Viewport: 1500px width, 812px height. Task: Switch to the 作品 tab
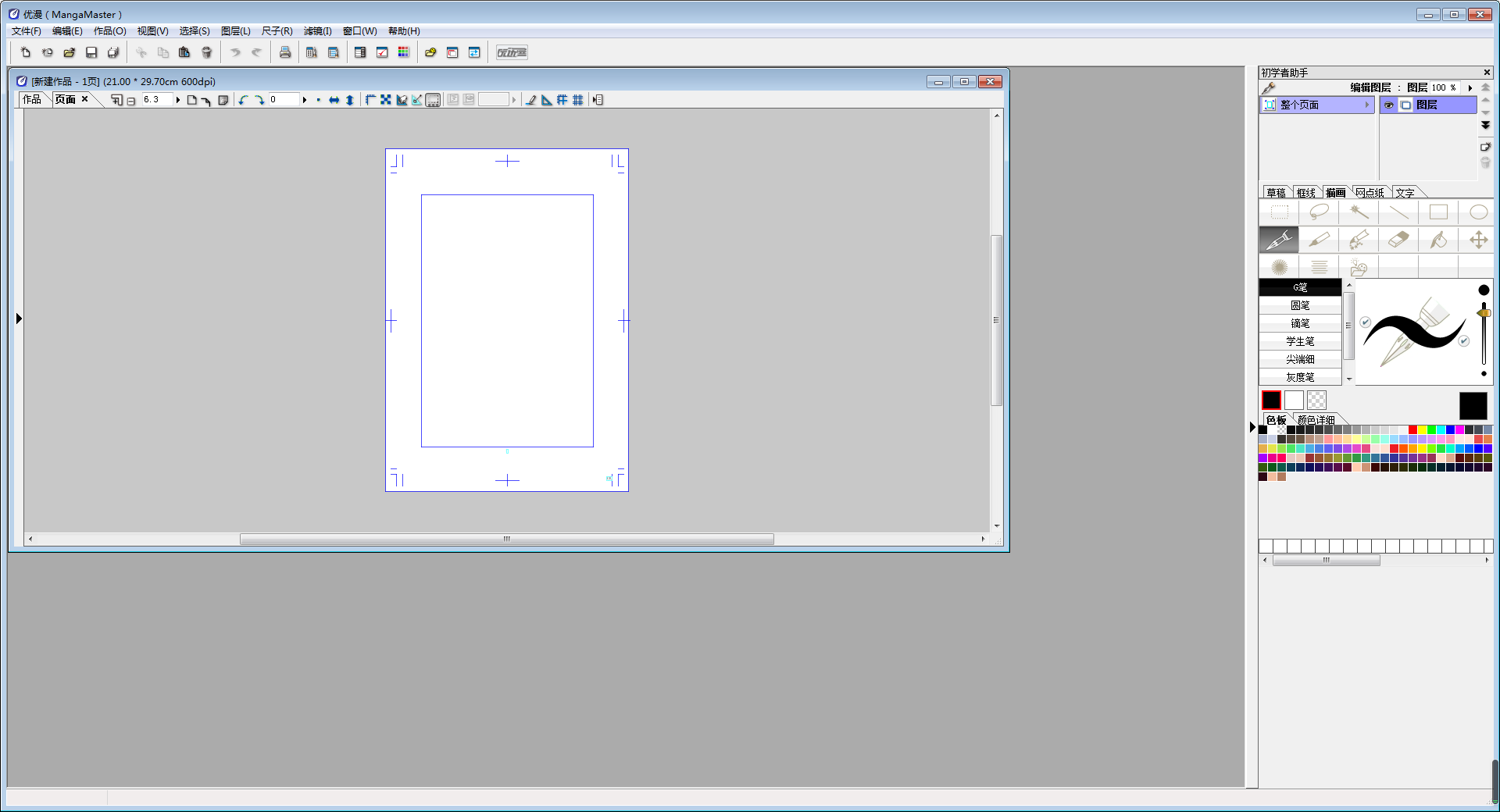pos(32,99)
